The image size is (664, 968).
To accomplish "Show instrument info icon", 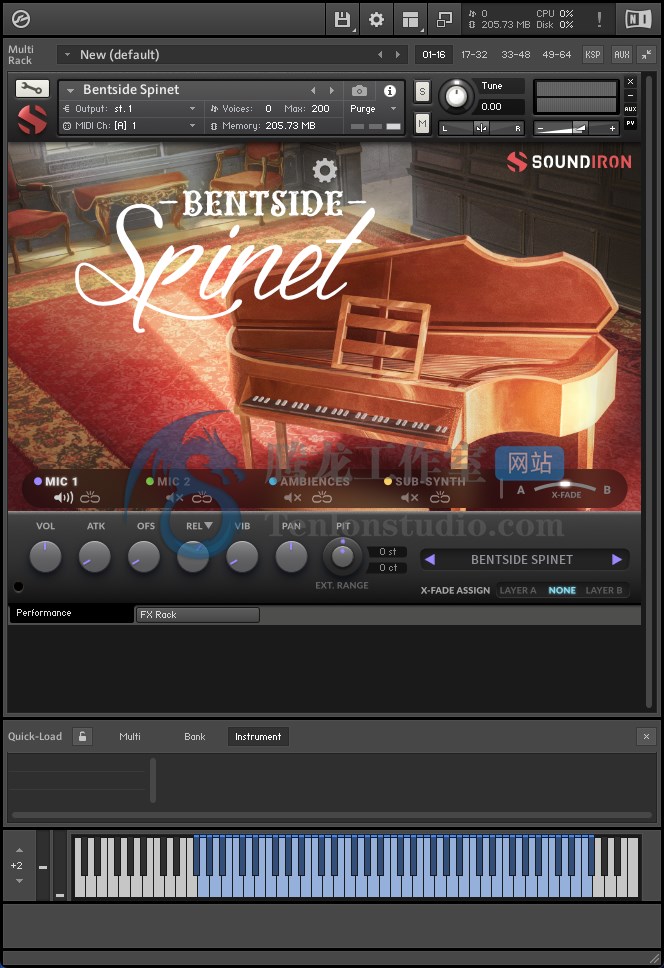I will (x=389, y=91).
